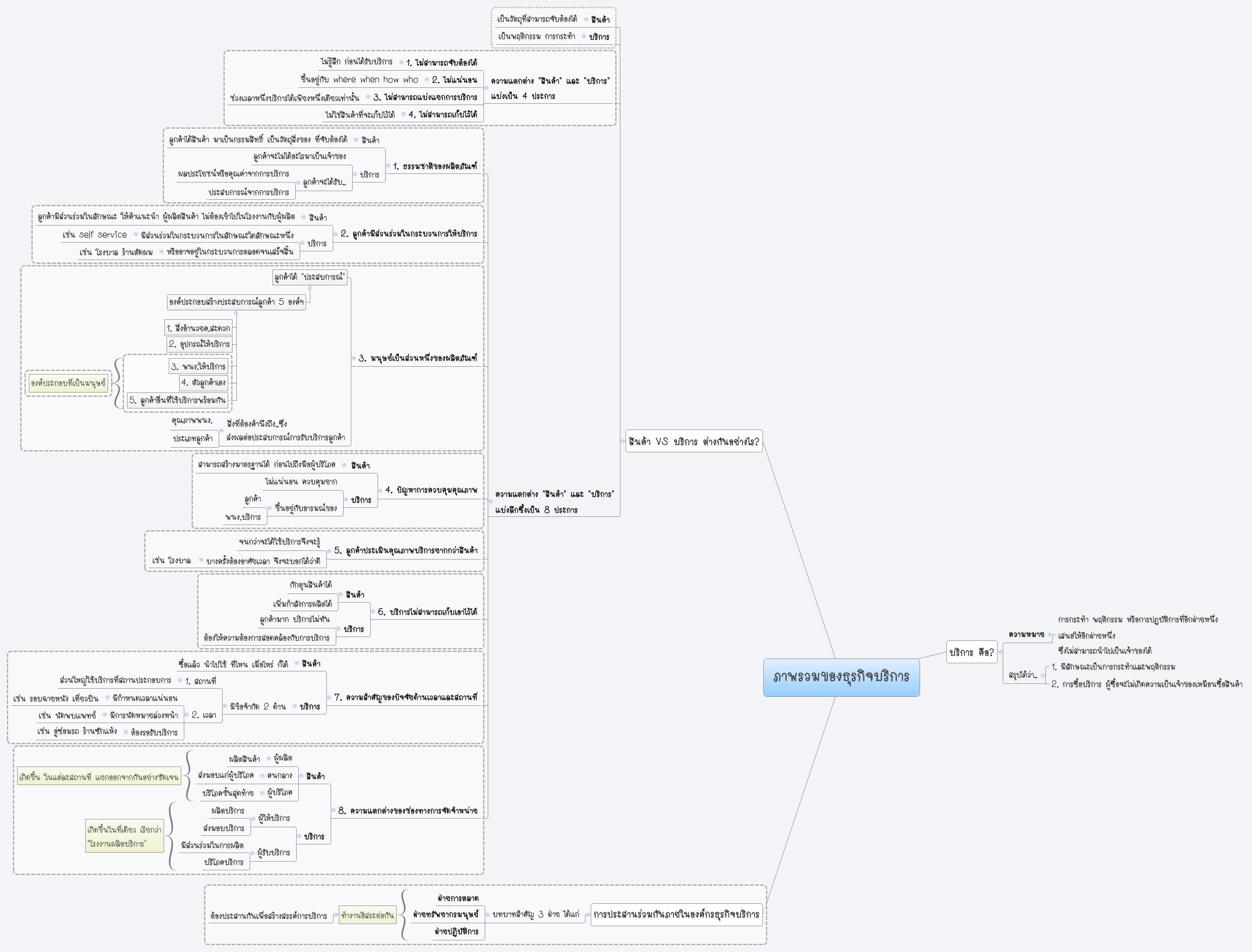Collapse the 3. มนุษย์เป็นส่วนหนึ่งของผลิตภัณฑ์ toggle
Image resolution: width=1252 pixels, height=952 pixels.
point(353,358)
